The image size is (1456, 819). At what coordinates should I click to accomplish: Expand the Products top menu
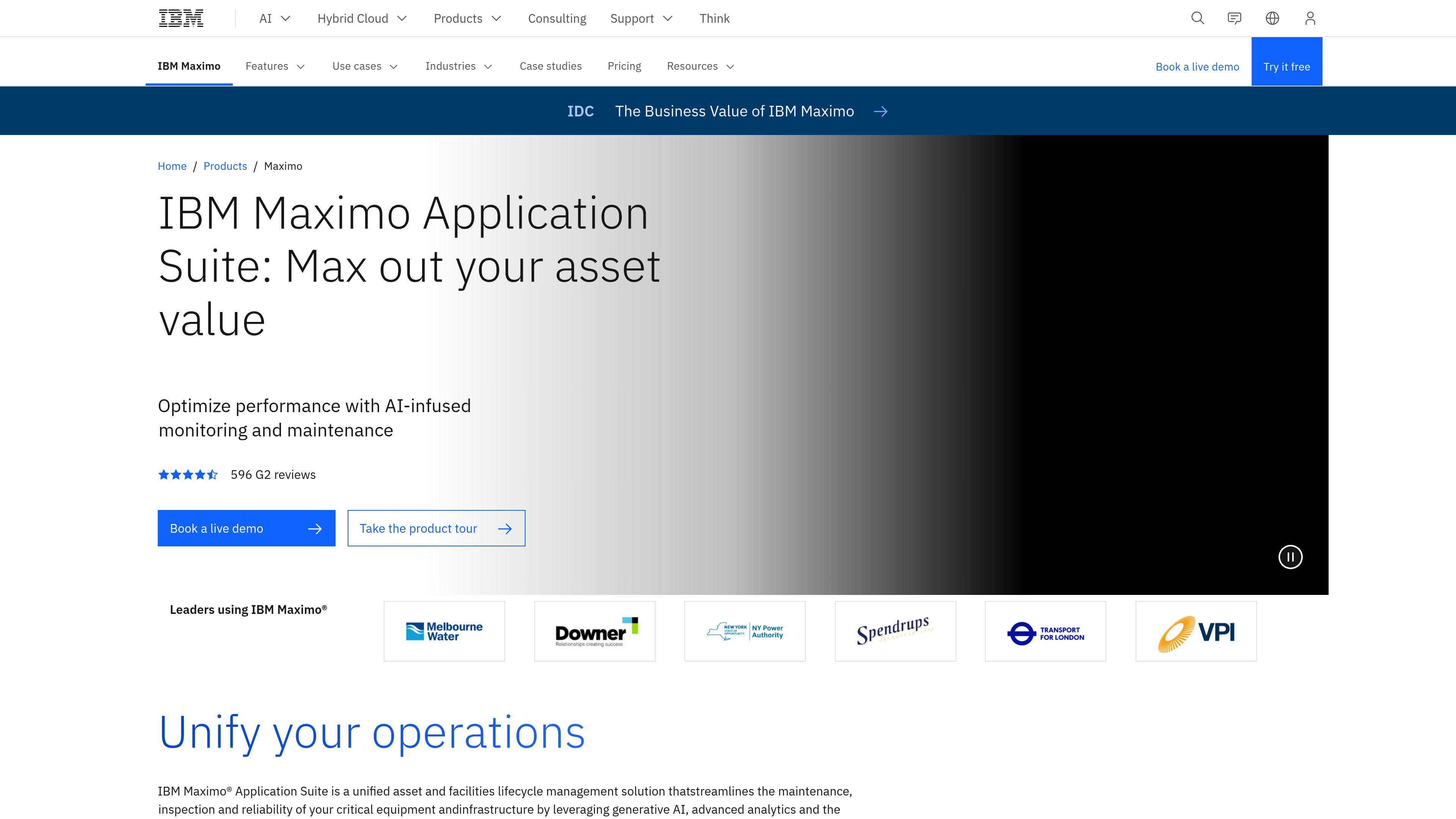point(468,18)
